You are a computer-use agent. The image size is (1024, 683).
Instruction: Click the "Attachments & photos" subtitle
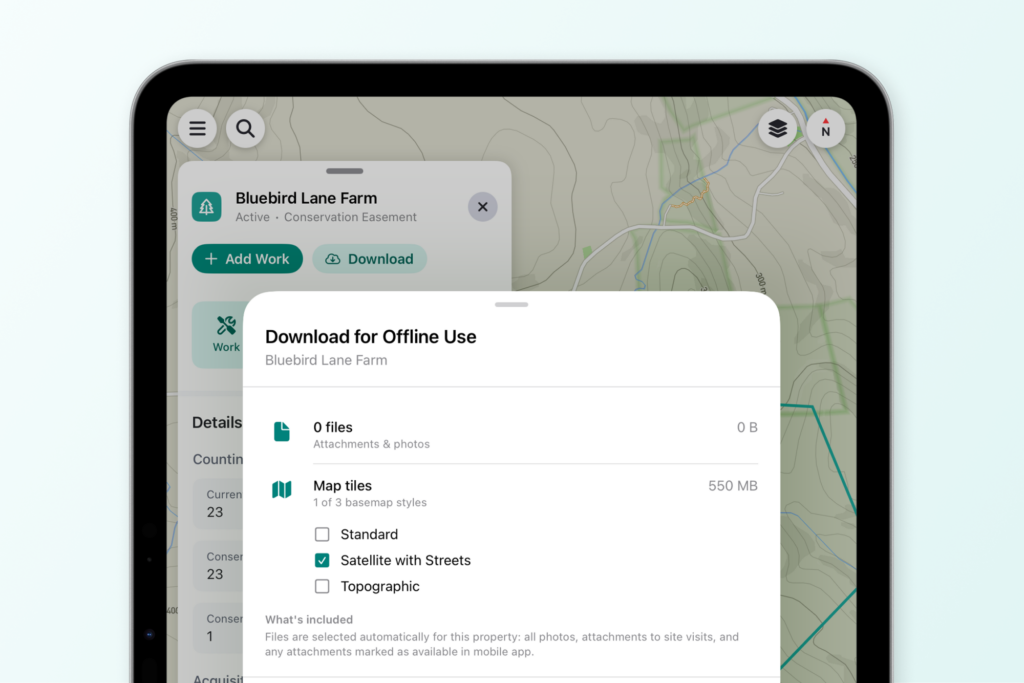coord(372,444)
